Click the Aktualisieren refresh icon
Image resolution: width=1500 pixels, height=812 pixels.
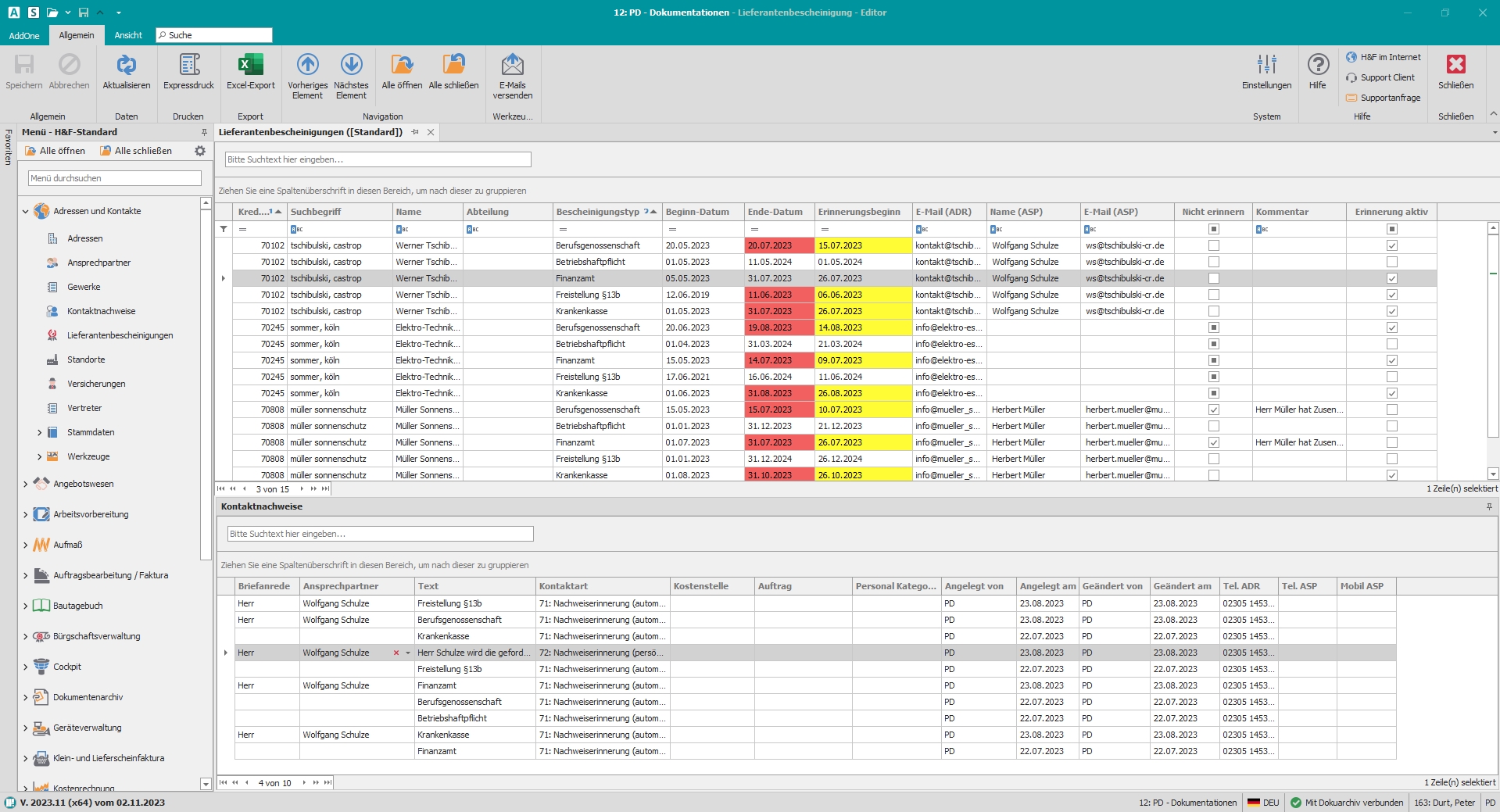click(x=126, y=66)
